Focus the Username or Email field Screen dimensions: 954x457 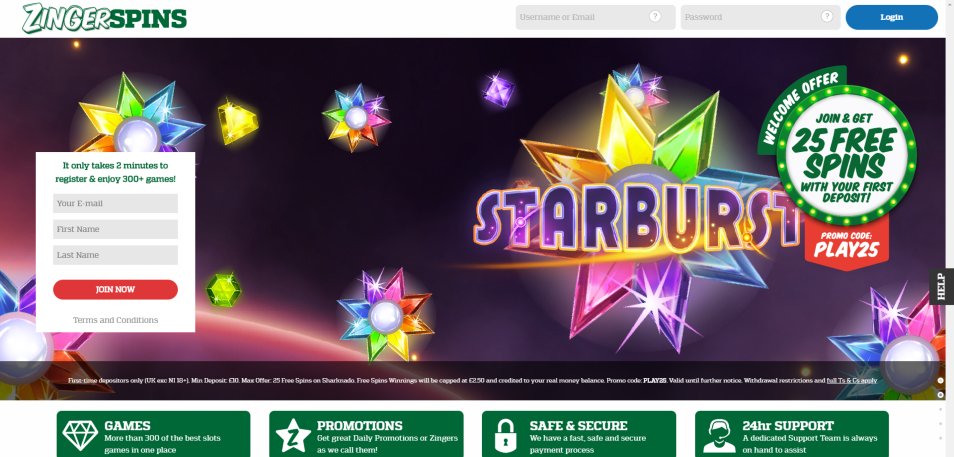[x=596, y=17]
